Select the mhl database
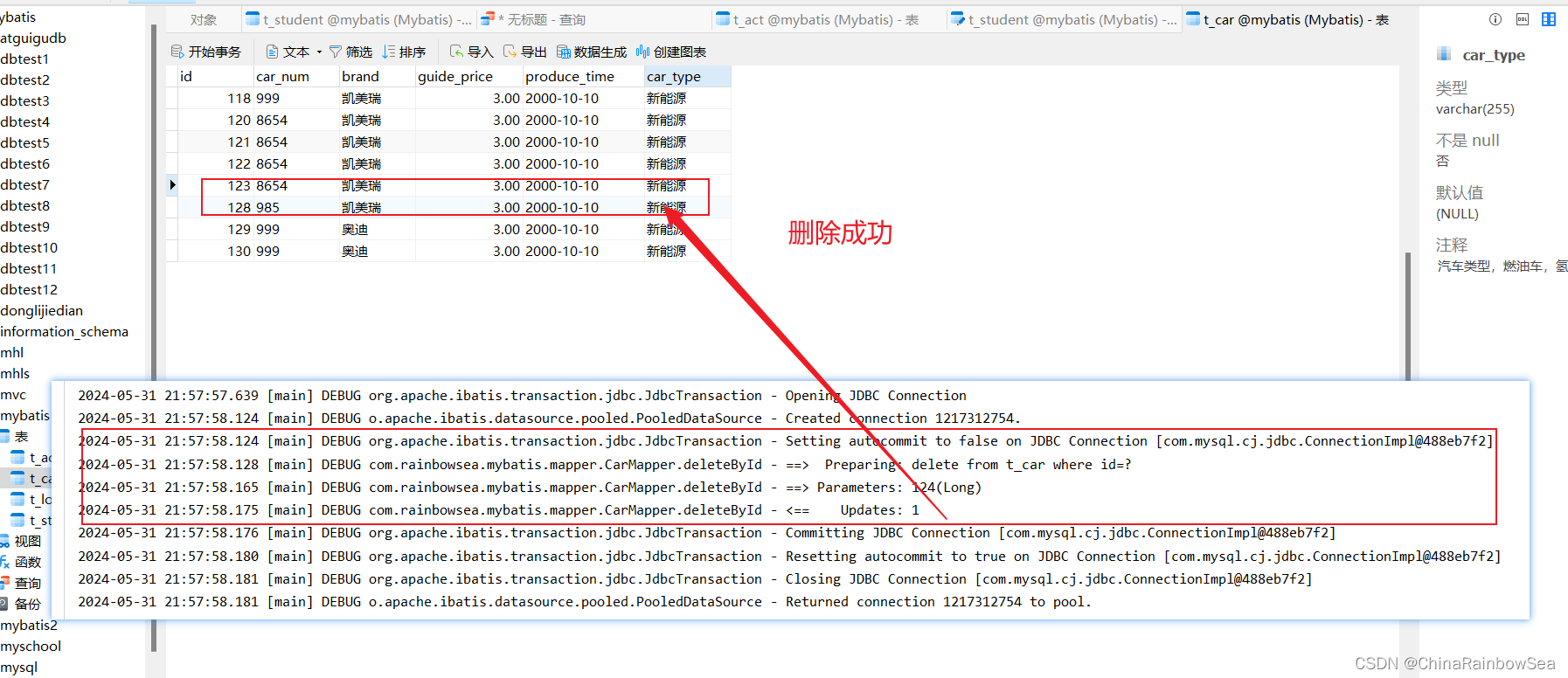Viewport: 1568px width, 678px height. pyautogui.click(x=12, y=353)
